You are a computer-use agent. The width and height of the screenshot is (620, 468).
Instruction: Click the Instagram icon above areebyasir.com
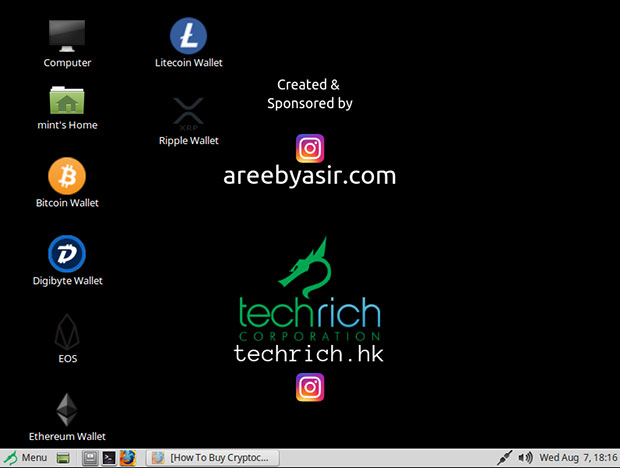click(310, 148)
